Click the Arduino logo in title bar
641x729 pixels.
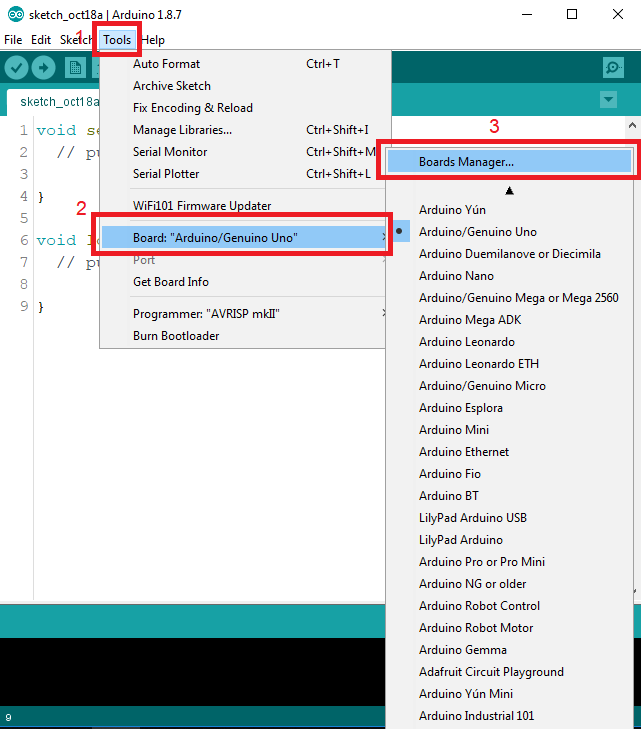point(16,14)
